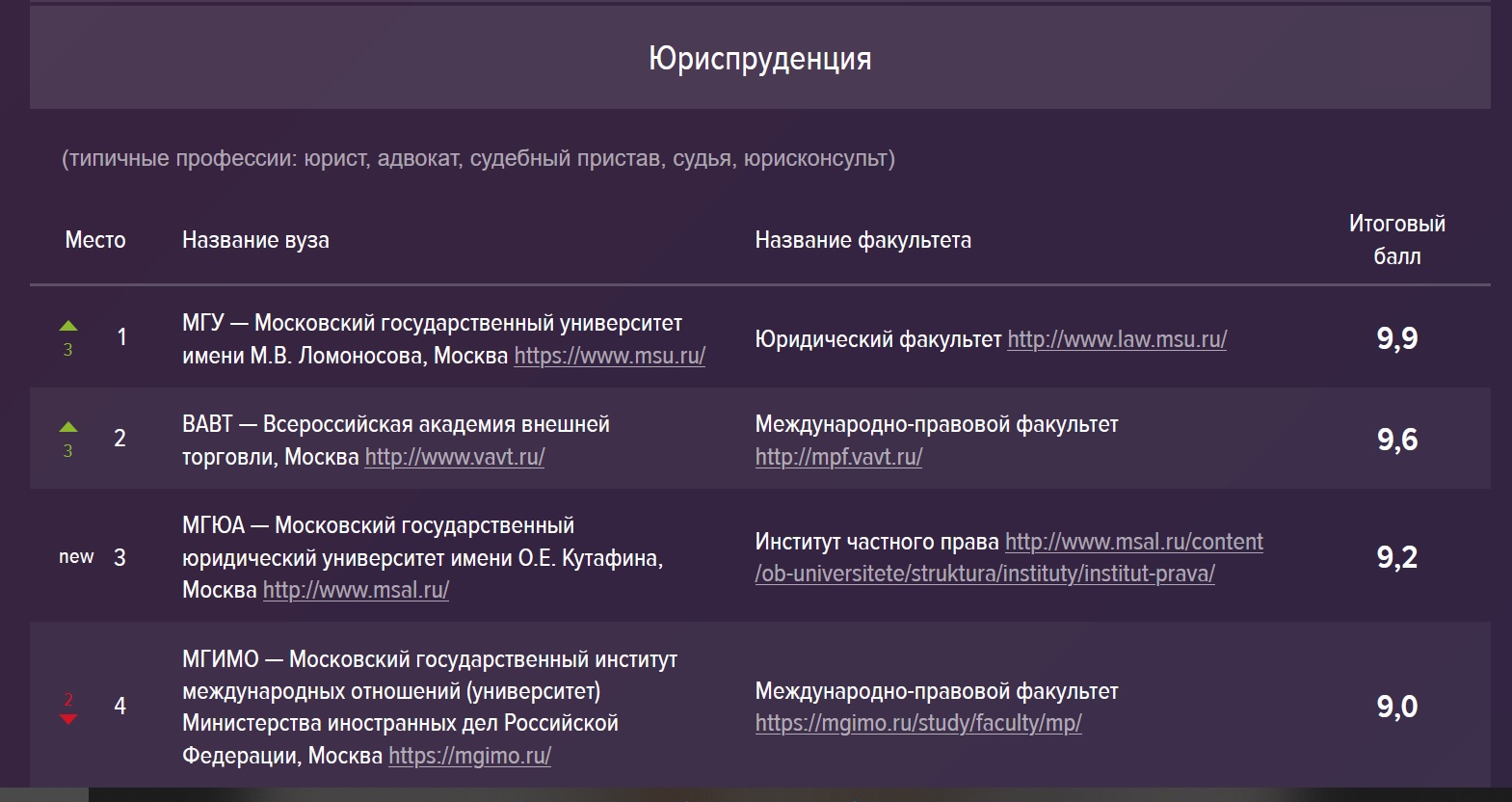Click the green up arrow beside place 1
The height and width of the screenshot is (802, 1512).
point(68,326)
